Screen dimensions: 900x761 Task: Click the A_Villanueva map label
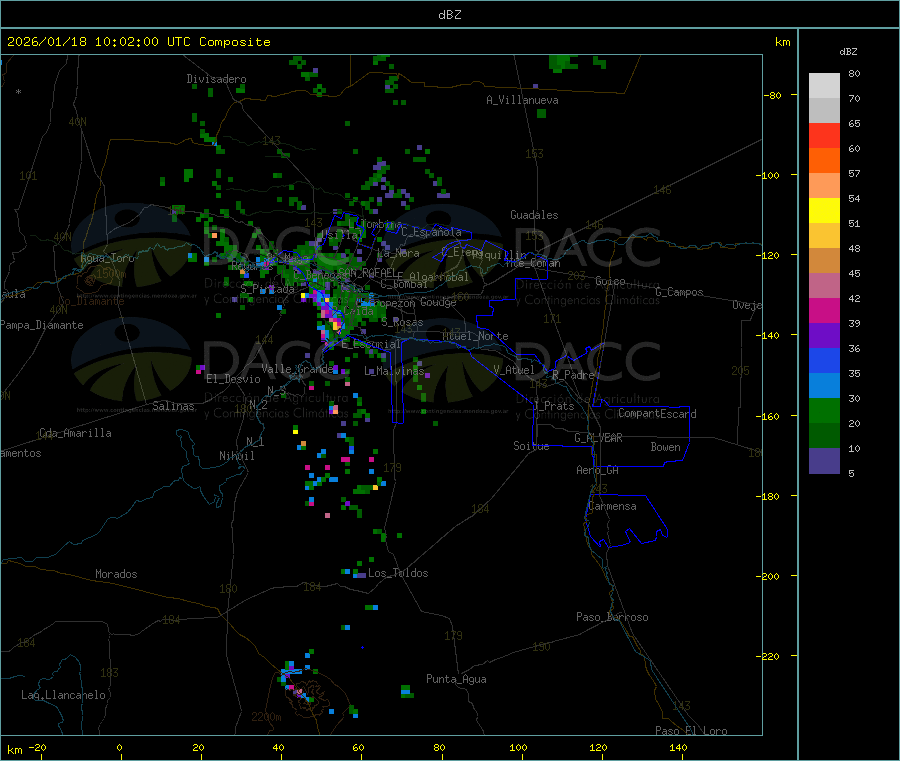tap(522, 100)
